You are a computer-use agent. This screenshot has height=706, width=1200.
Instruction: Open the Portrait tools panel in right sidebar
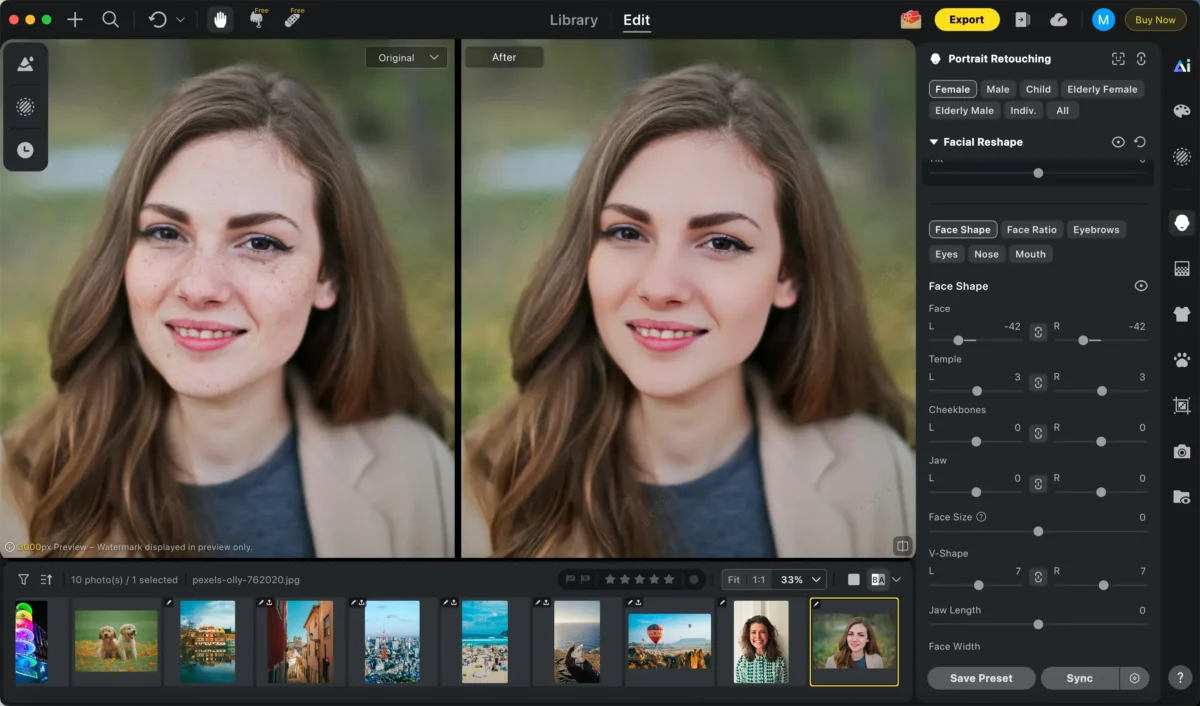(1181, 222)
